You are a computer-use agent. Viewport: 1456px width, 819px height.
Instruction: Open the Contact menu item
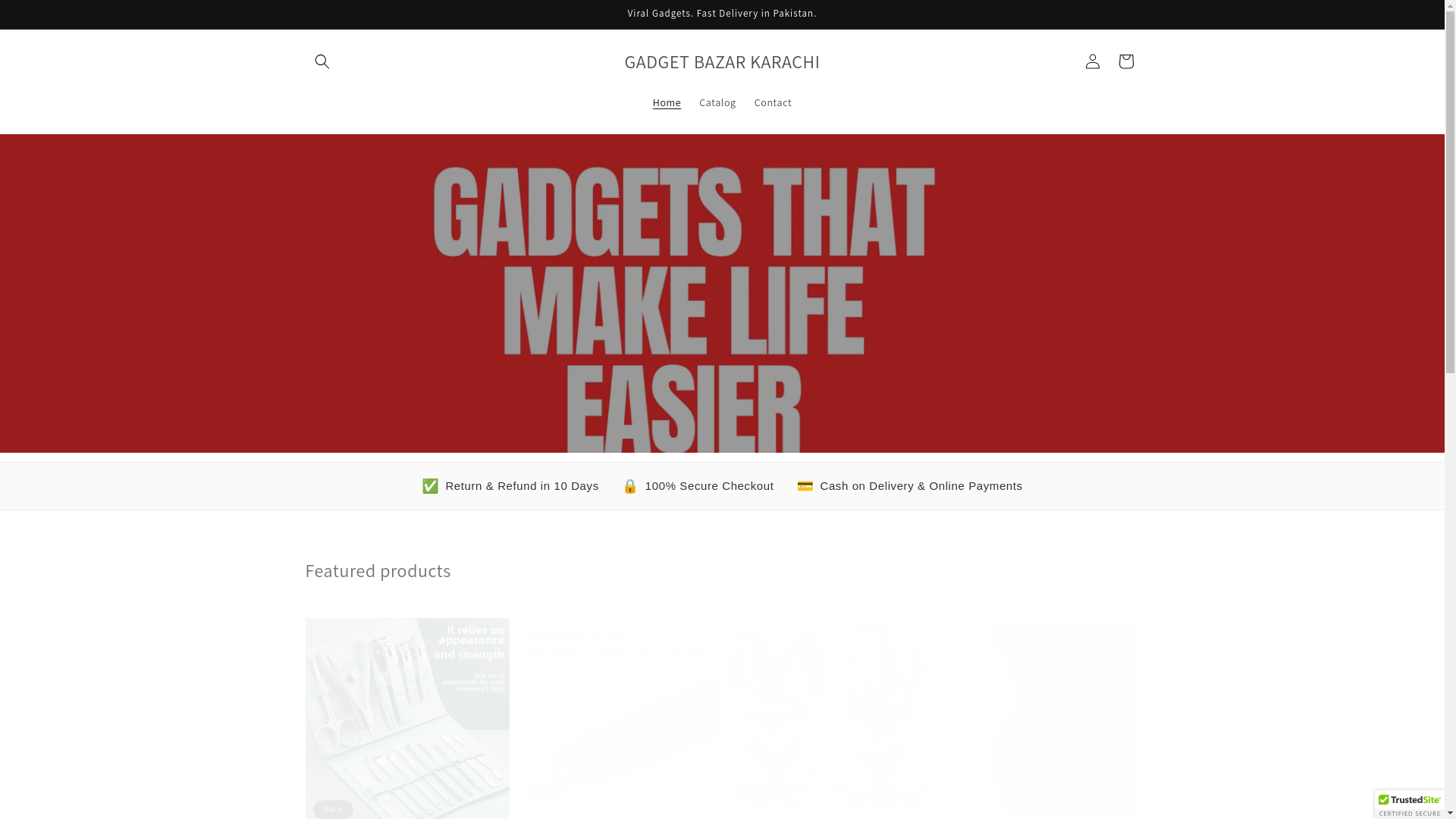pos(773,102)
